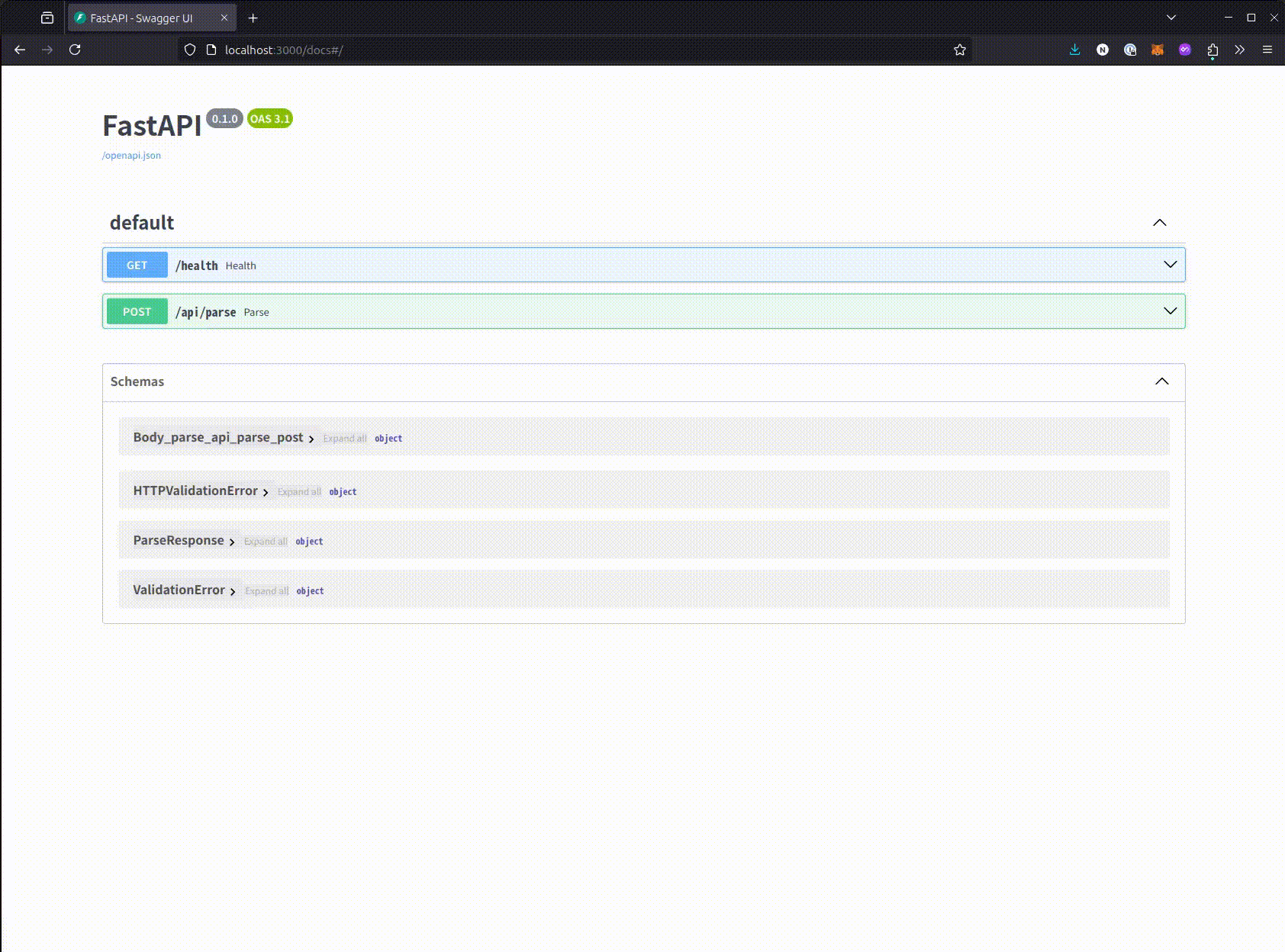Click the GET method badge
The width and height of the screenshot is (1285, 952).
point(137,265)
